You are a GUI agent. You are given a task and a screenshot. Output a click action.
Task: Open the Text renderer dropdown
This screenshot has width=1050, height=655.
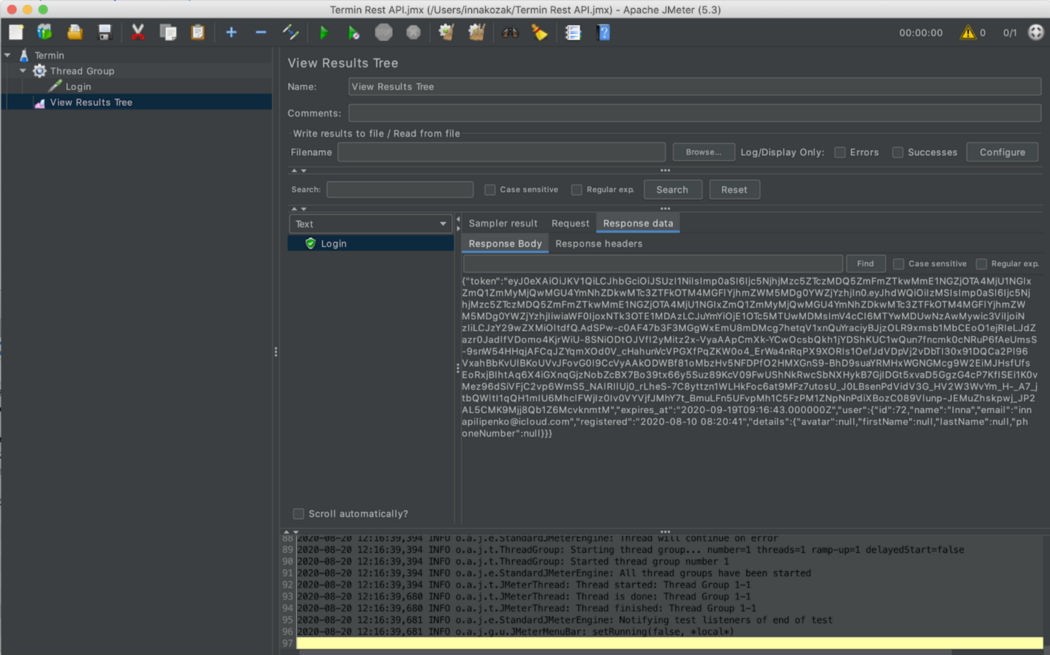coord(370,224)
